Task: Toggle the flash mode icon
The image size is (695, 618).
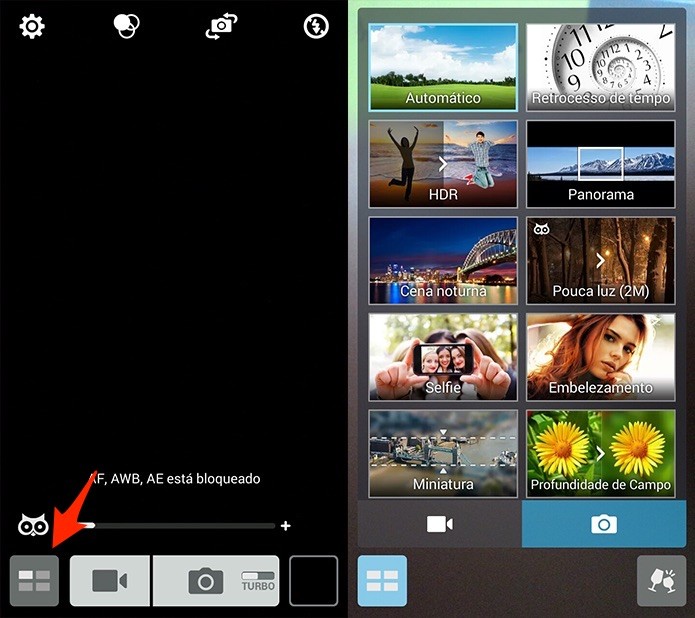Action: tap(316, 26)
